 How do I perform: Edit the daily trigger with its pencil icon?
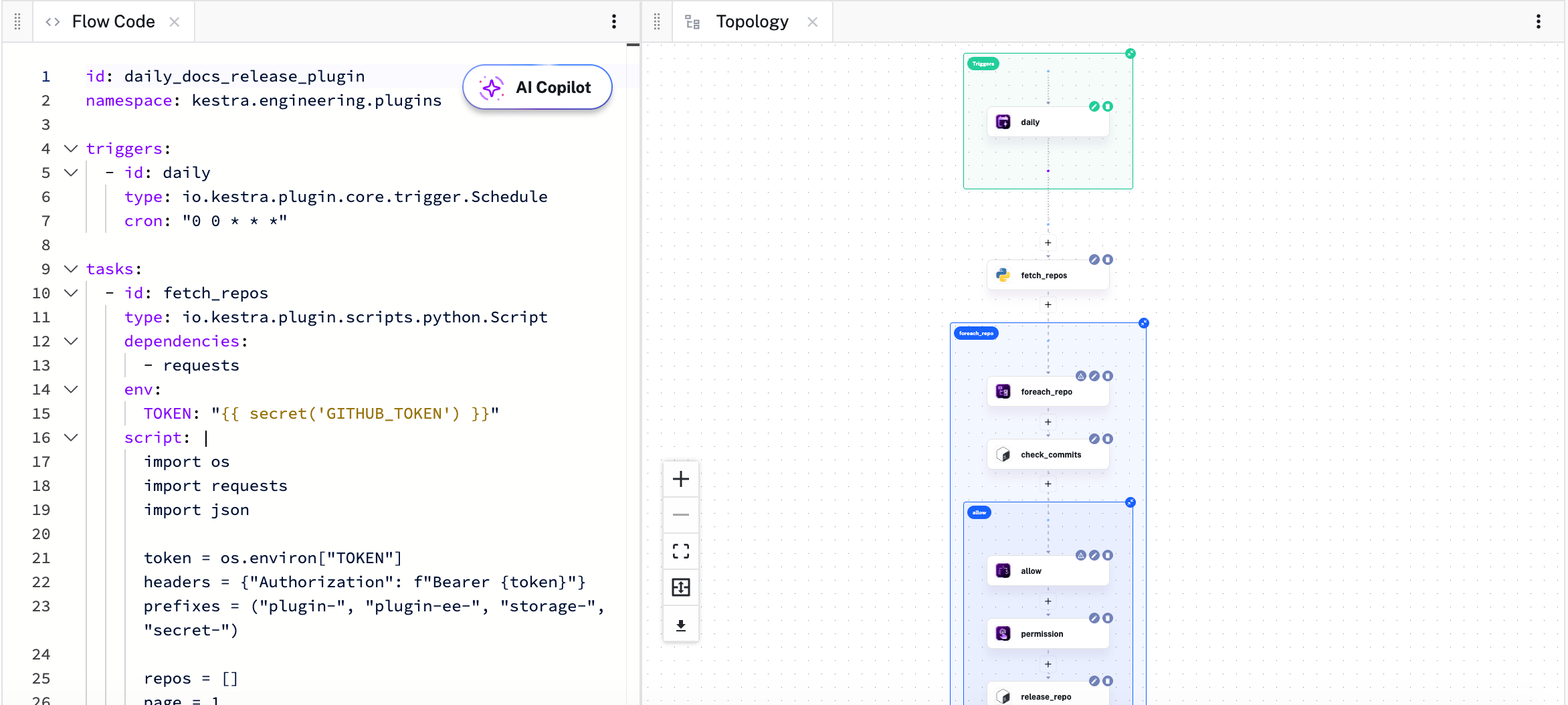1093,105
